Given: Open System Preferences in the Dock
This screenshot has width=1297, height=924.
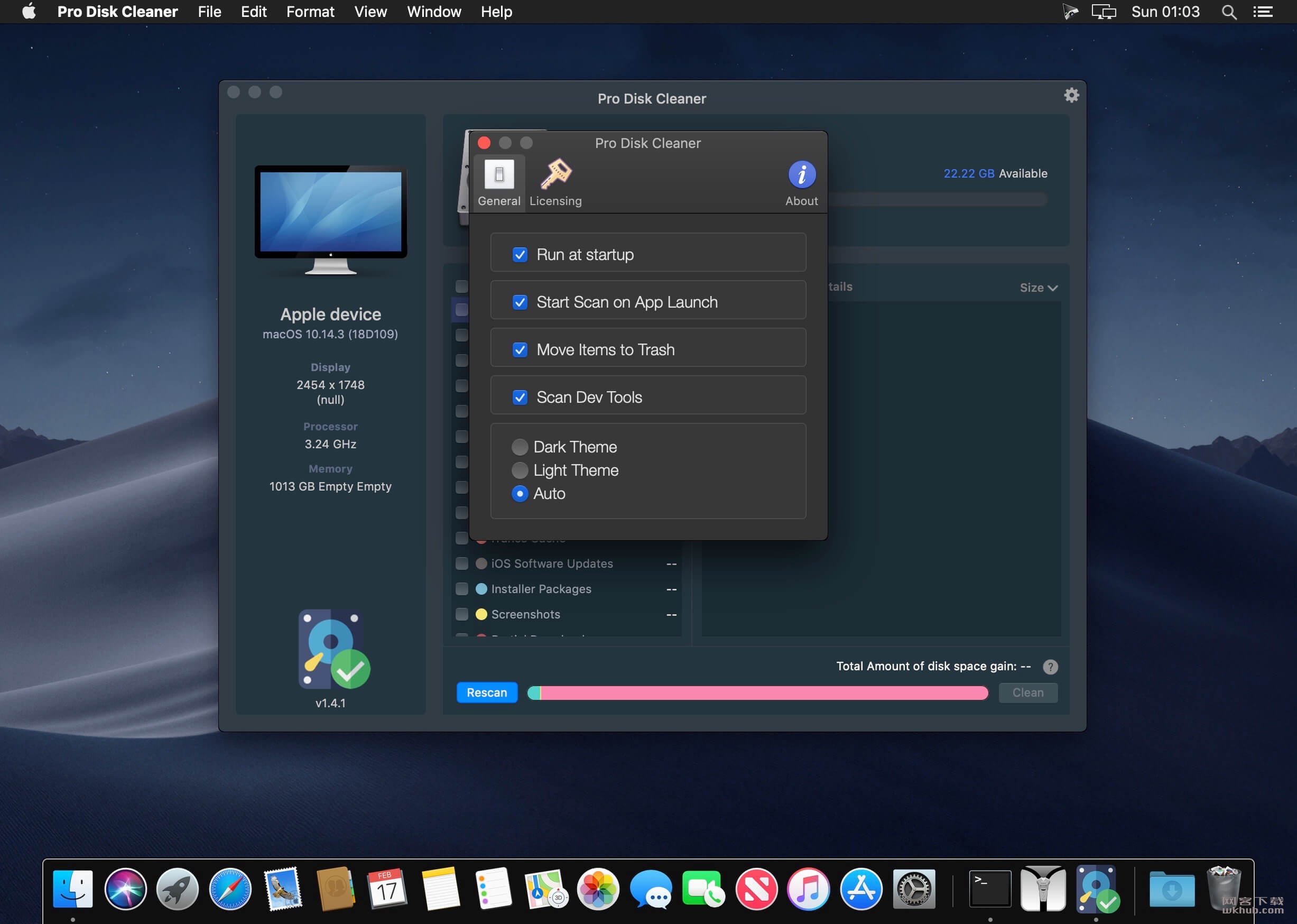Looking at the screenshot, I should pyautogui.click(x=914, y=888).
